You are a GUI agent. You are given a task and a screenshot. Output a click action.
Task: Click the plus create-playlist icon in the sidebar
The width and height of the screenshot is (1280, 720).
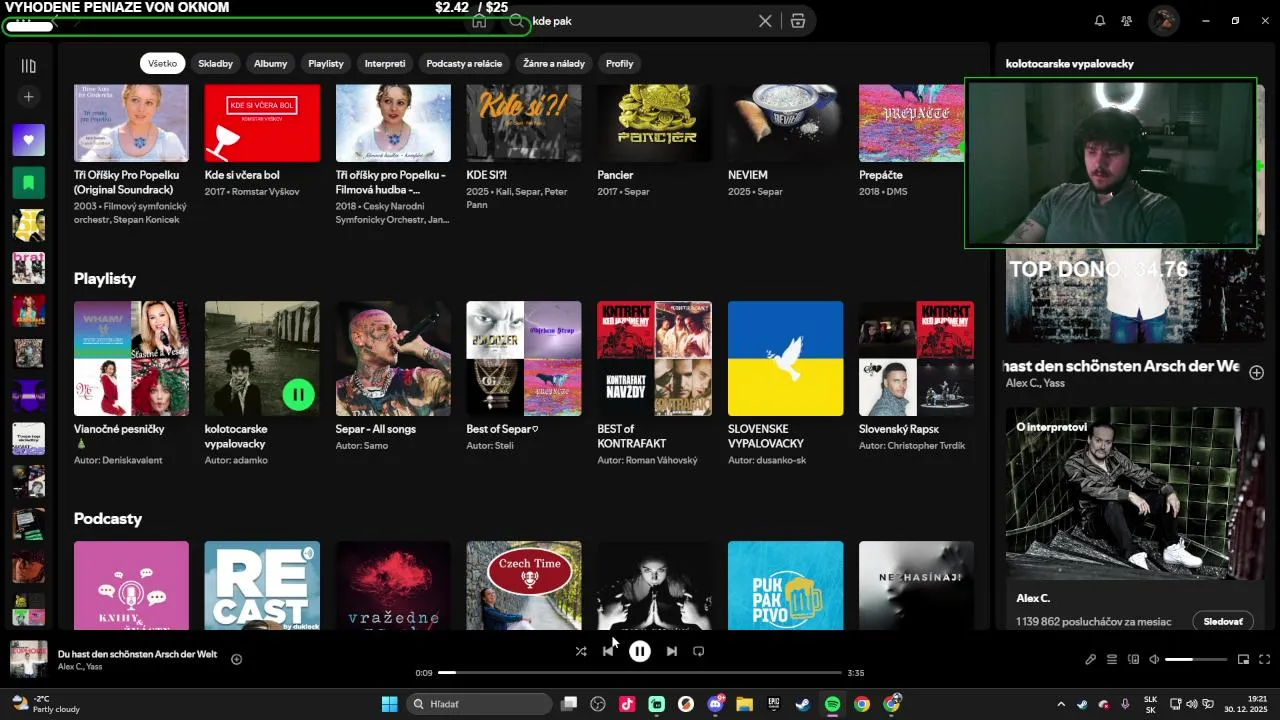(28, 97)
